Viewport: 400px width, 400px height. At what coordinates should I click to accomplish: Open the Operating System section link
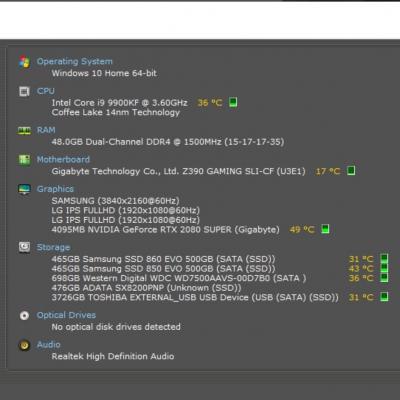[x=75, y=62]
